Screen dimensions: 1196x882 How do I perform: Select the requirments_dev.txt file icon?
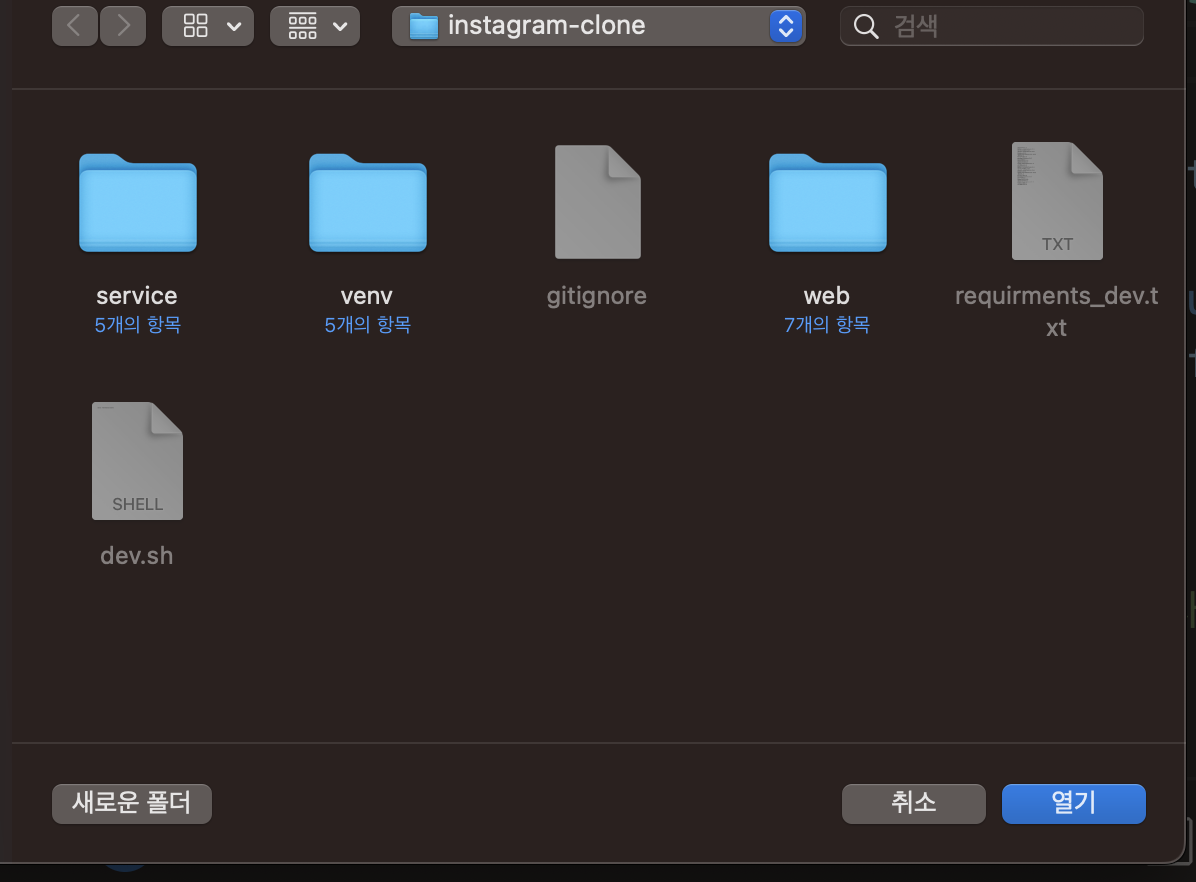1057,201
